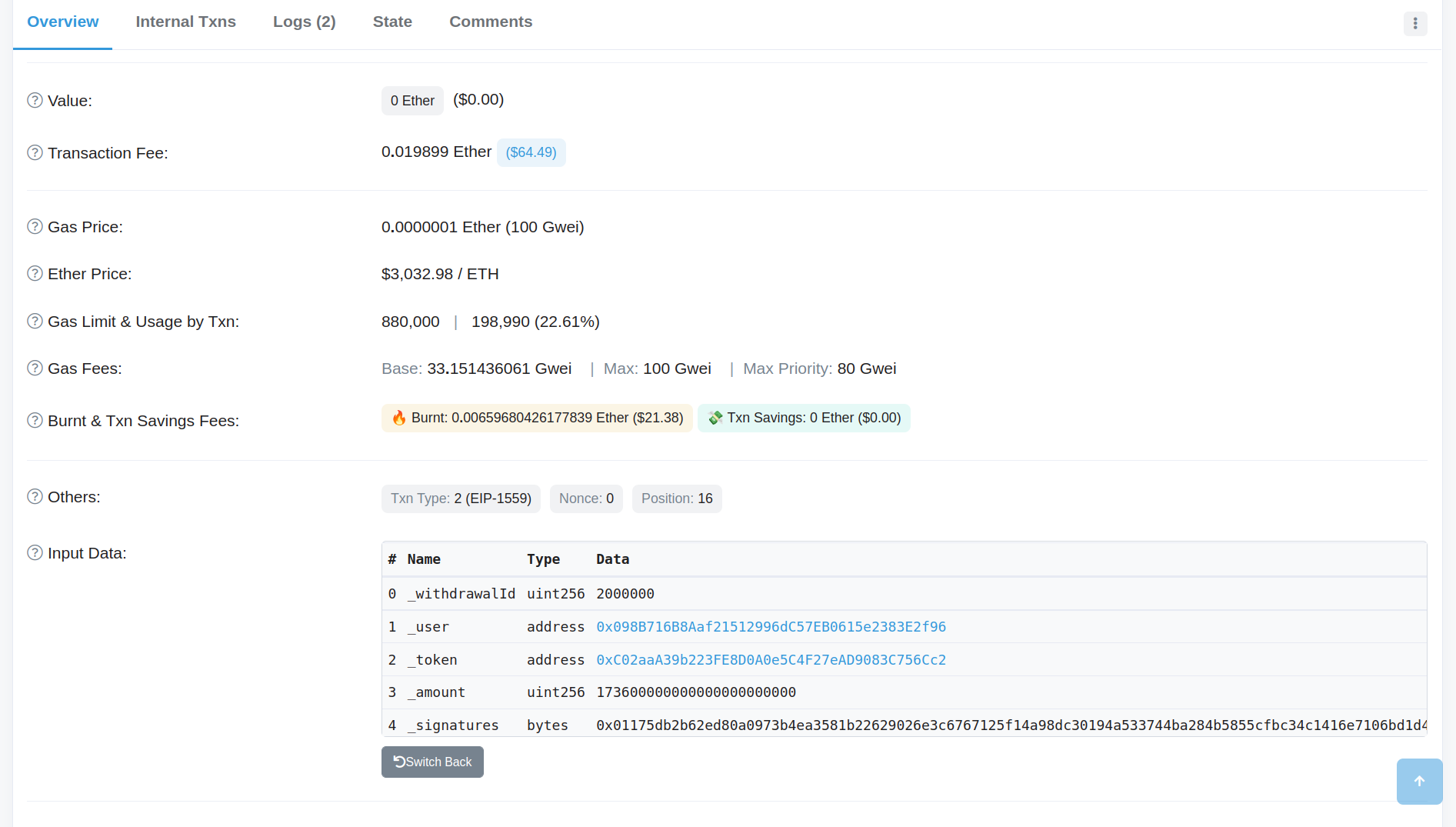This screenshot has width=1456, height=827.
Task: Open the Internal Txns tab
Action: [186, 22]
